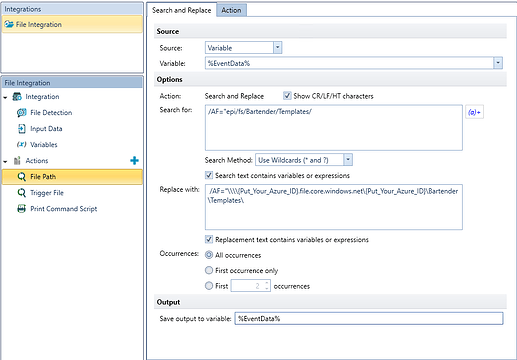Click the Source section header

pos(330,31)
